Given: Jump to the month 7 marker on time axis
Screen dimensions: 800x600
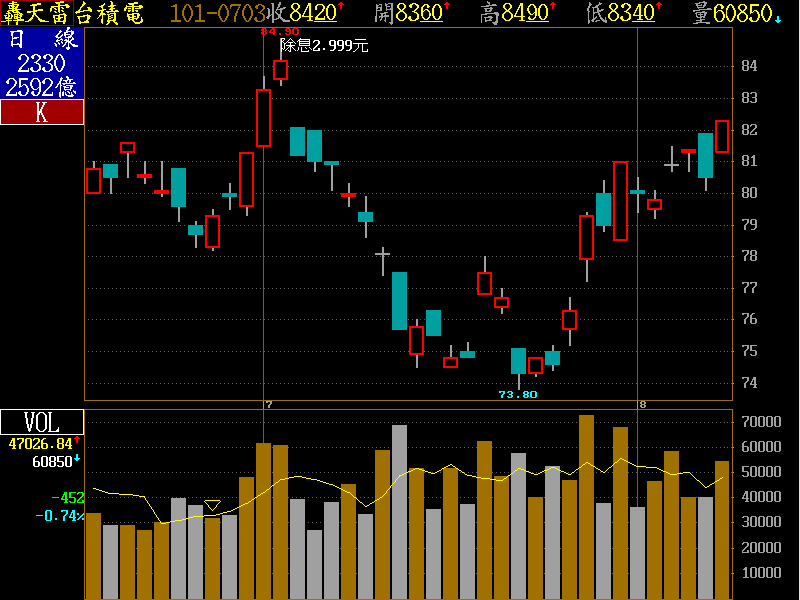Looking at the screenshot, I should click(x=269, y=404).
